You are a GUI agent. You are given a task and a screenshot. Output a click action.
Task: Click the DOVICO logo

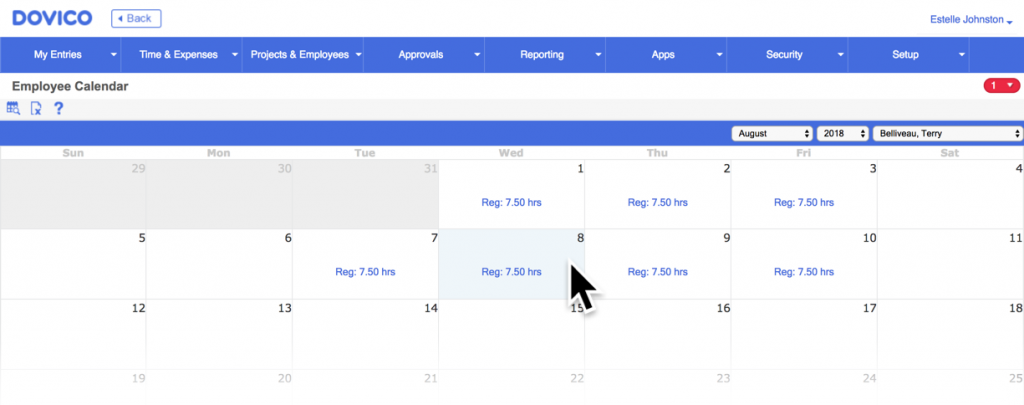52,18
